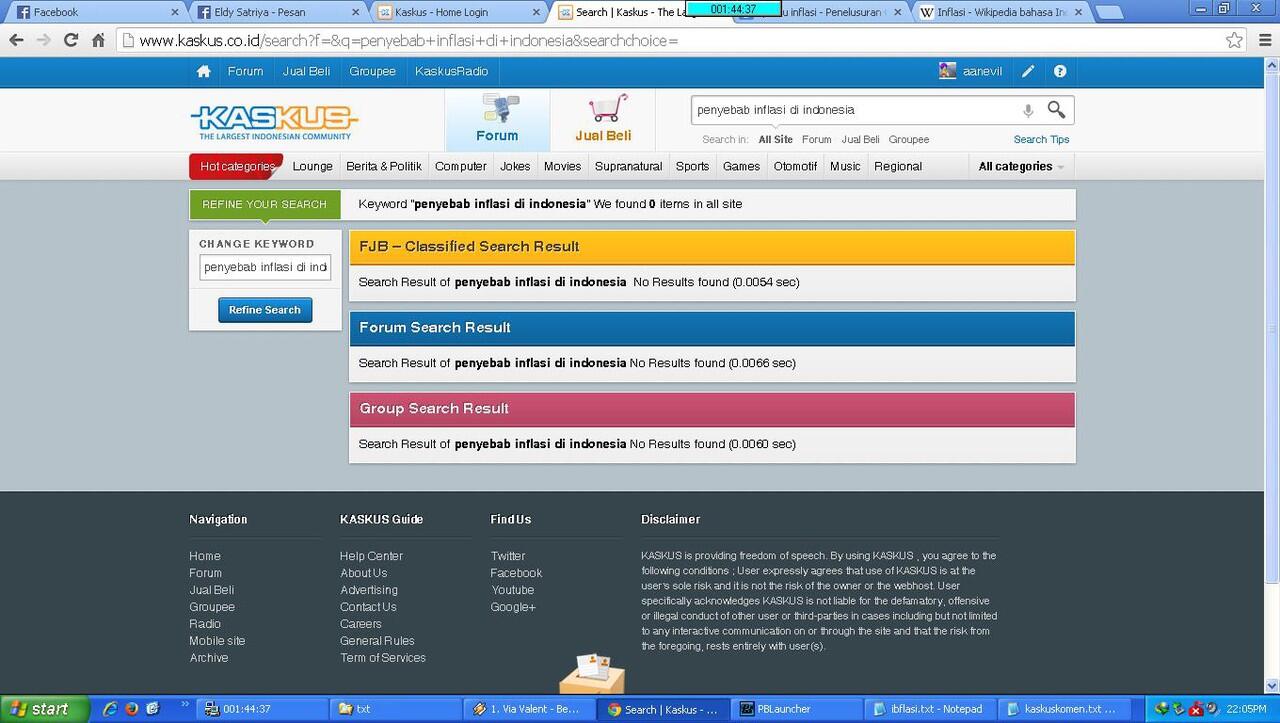Open the help question mark icon
The height and width of the screenshot is (723, 1280).
point(1060,71)
